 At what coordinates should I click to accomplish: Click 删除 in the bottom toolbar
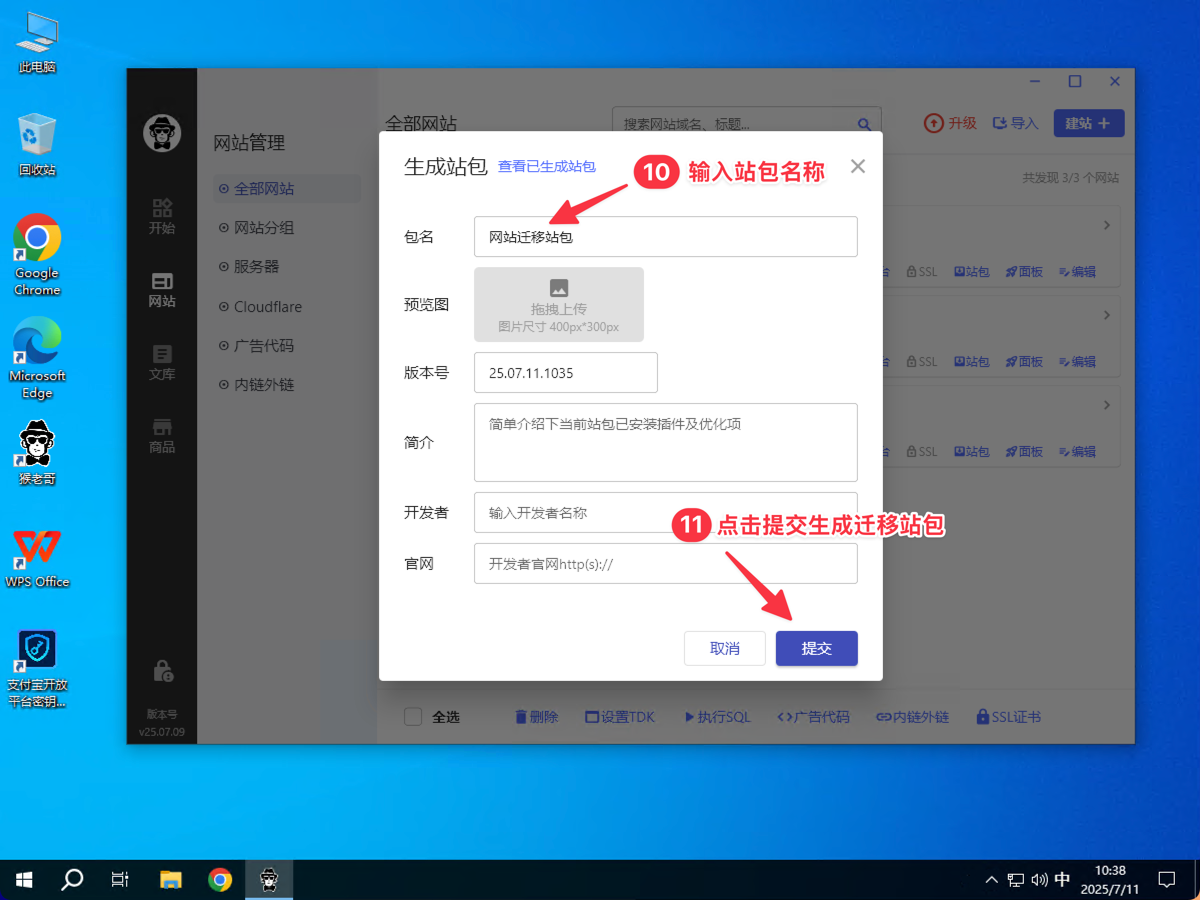pyautogui.click(x=536, y=717)
